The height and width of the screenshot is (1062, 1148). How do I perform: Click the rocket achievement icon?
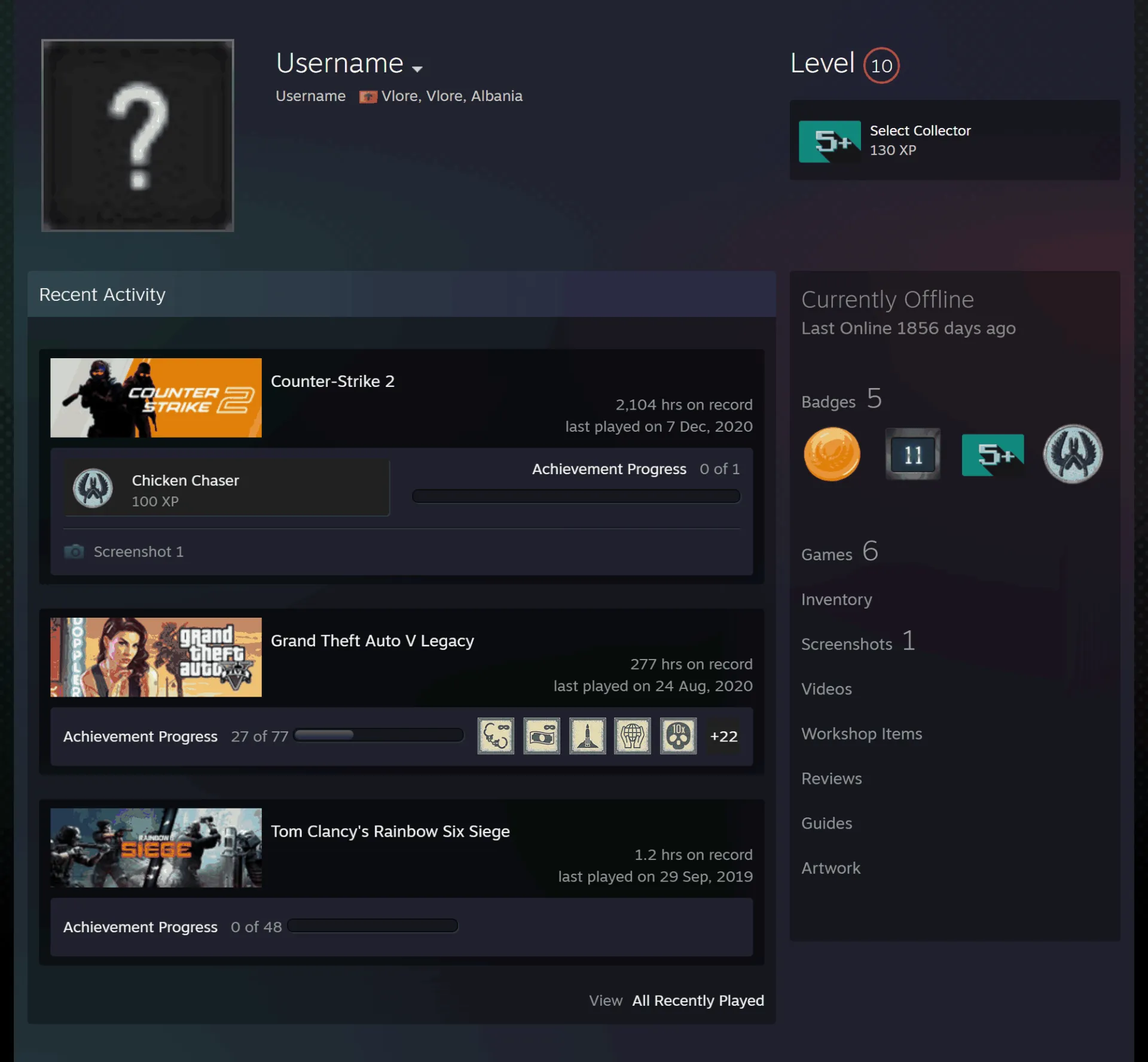click(x=587, y=736)
